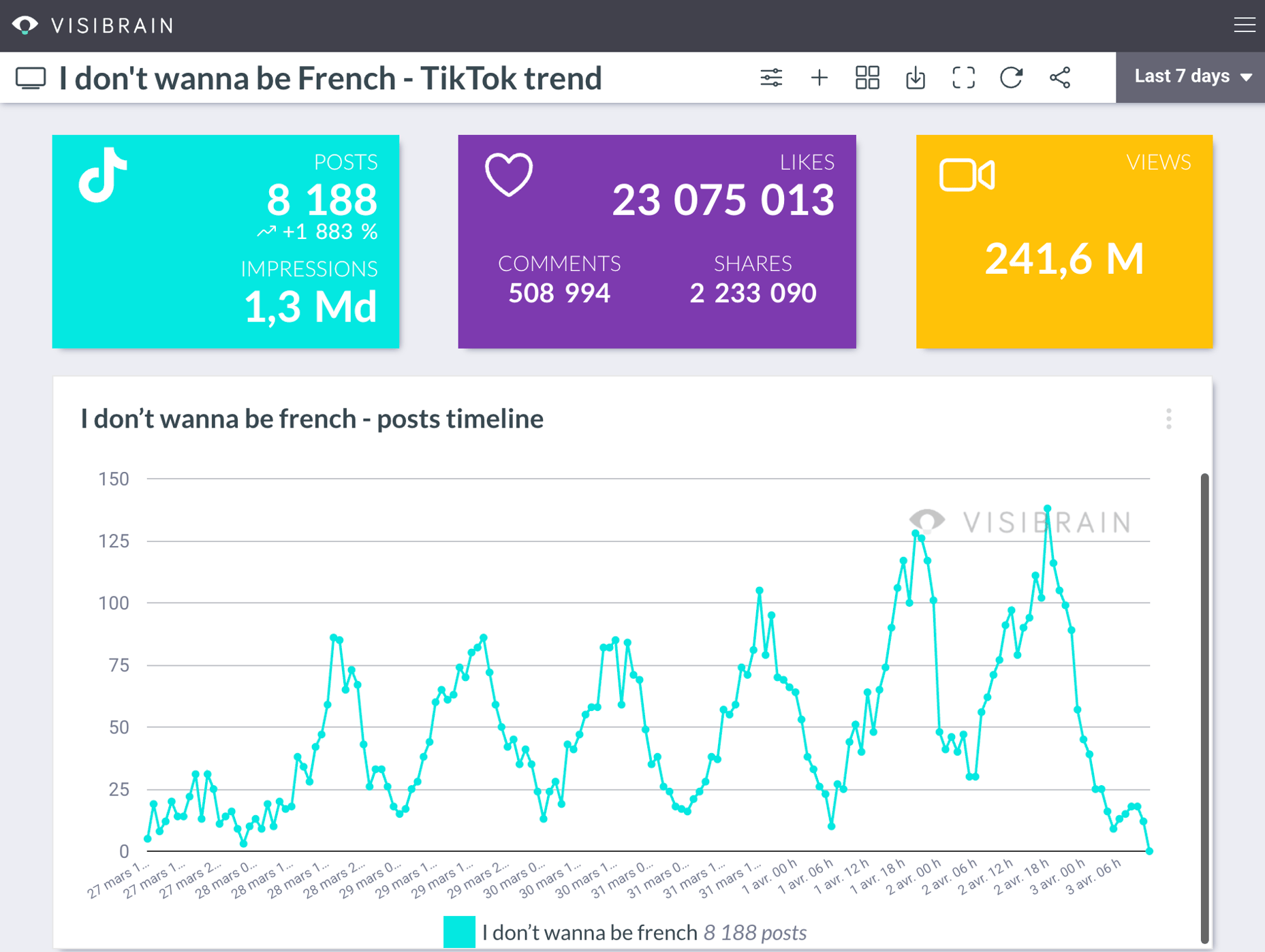Screen dimensions: 1265x952
Task: Click the camera icon on the Views card
Action: coord(967,176)
